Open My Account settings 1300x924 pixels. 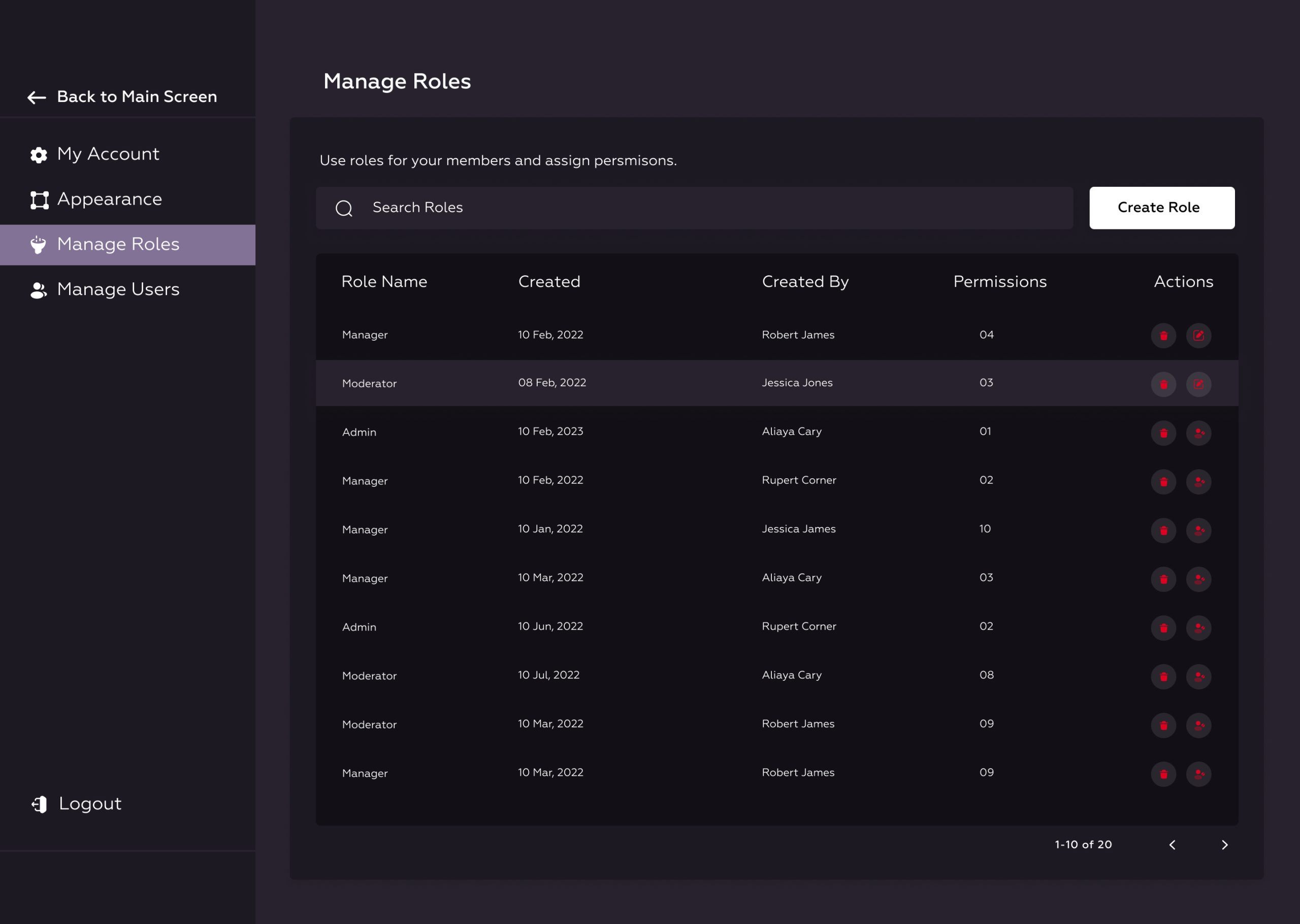(108, 154)
